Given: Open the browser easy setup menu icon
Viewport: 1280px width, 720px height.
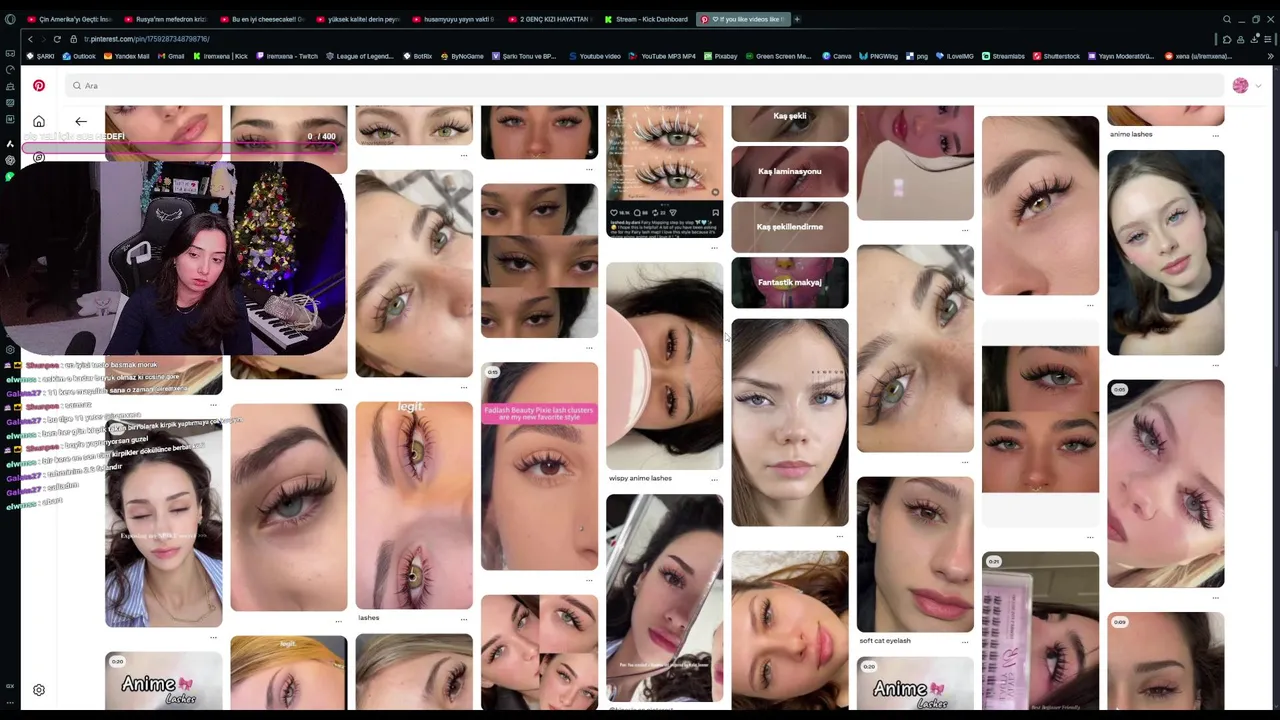Looking at the screenshot, I should [x=1267, y=39].
